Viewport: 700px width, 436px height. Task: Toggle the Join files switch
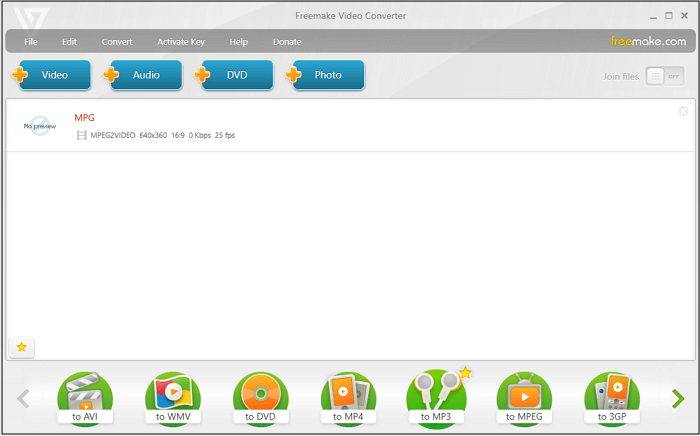pos(664,76)
